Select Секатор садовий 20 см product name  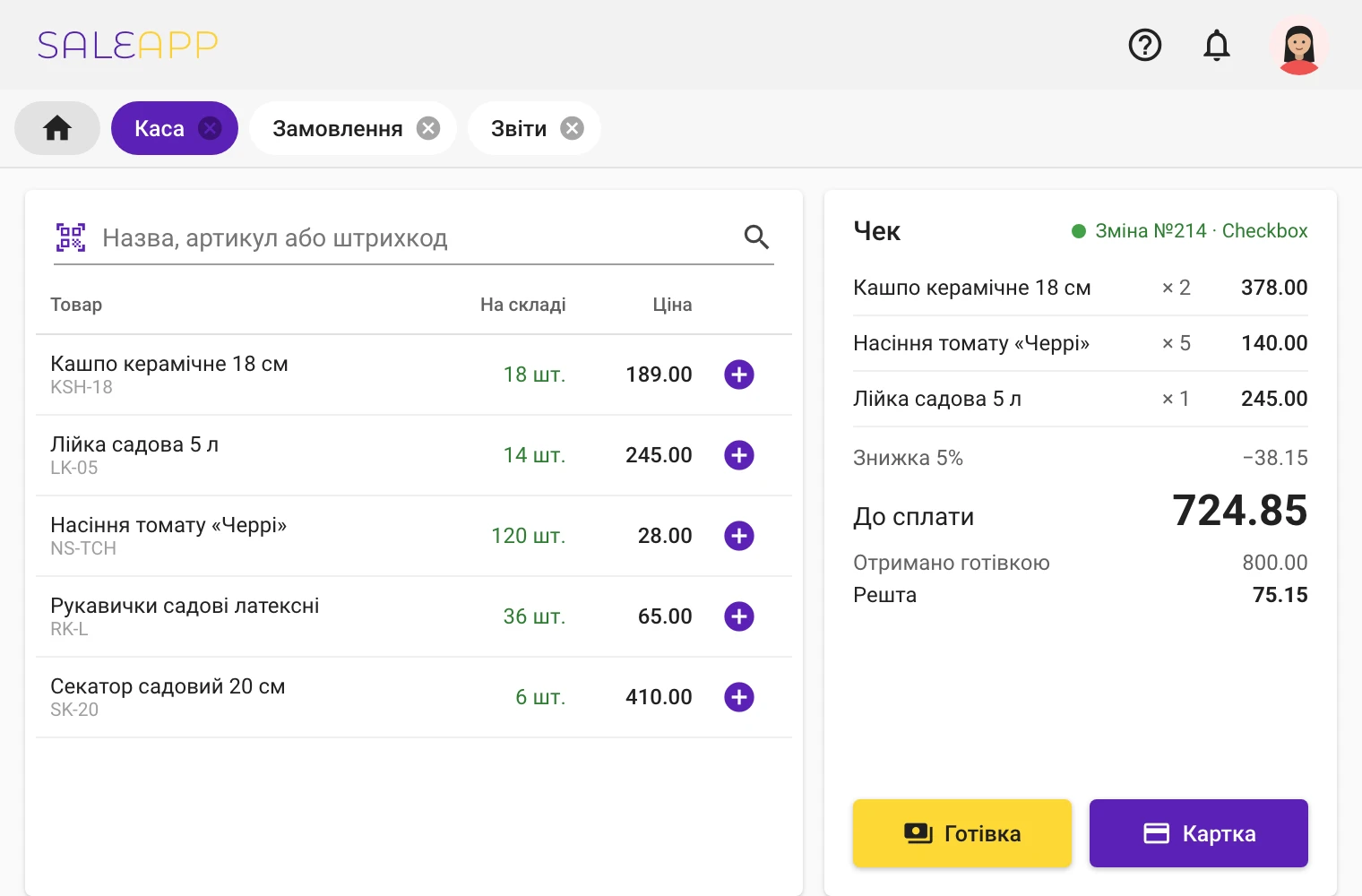[x=168, y=686]
